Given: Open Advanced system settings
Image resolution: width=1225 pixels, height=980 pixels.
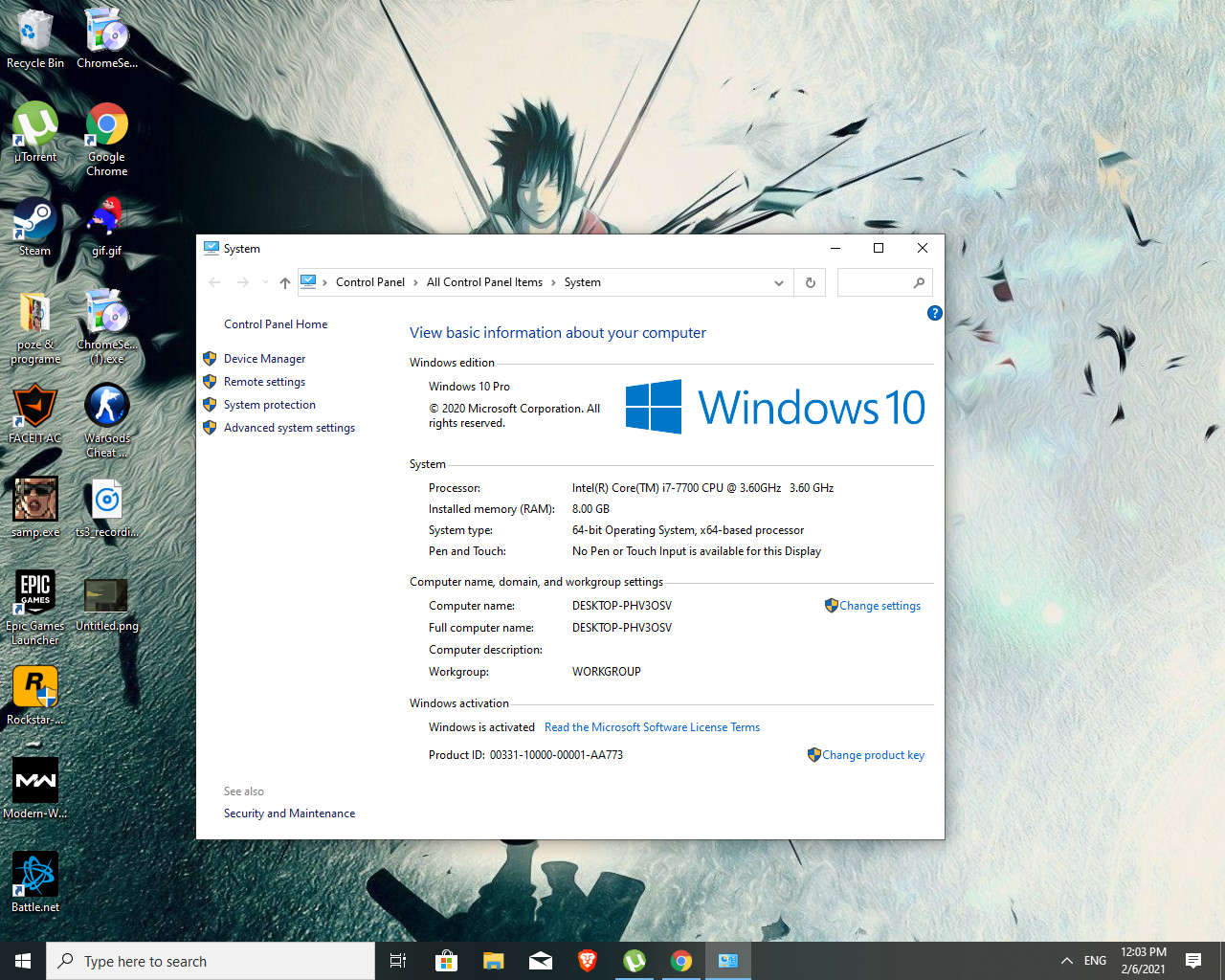Looking at the screenshot, I should [289, 428].
